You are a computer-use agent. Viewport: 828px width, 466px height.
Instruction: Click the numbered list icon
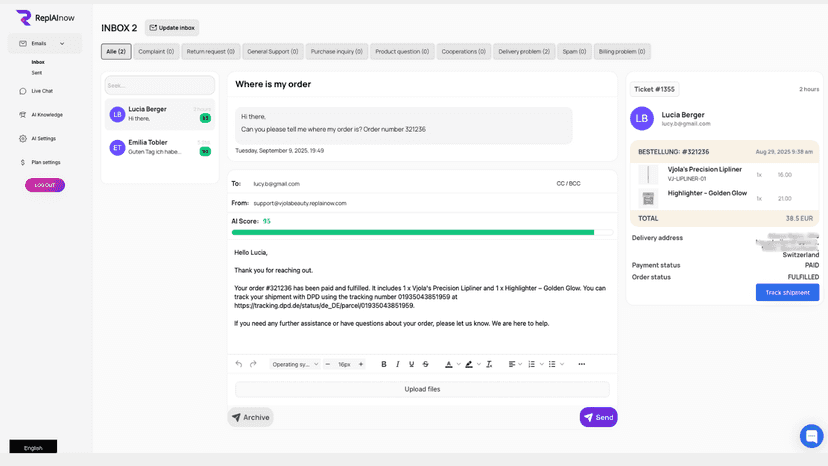(532, 364)
